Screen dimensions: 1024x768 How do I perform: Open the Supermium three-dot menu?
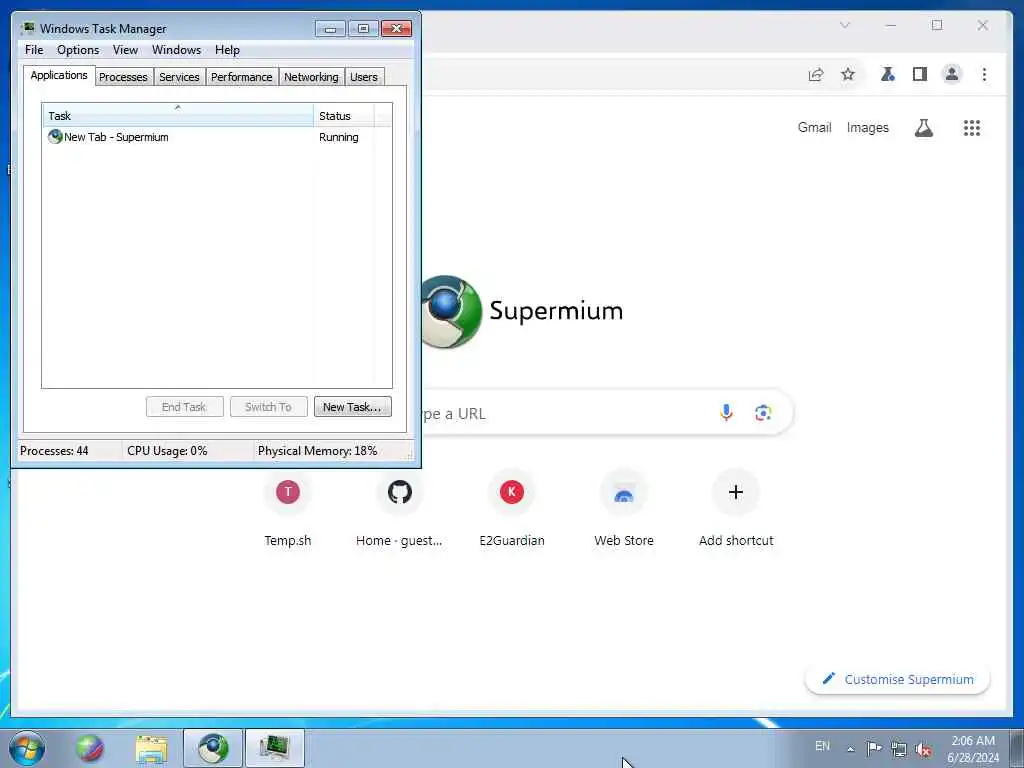coord(984,74)
